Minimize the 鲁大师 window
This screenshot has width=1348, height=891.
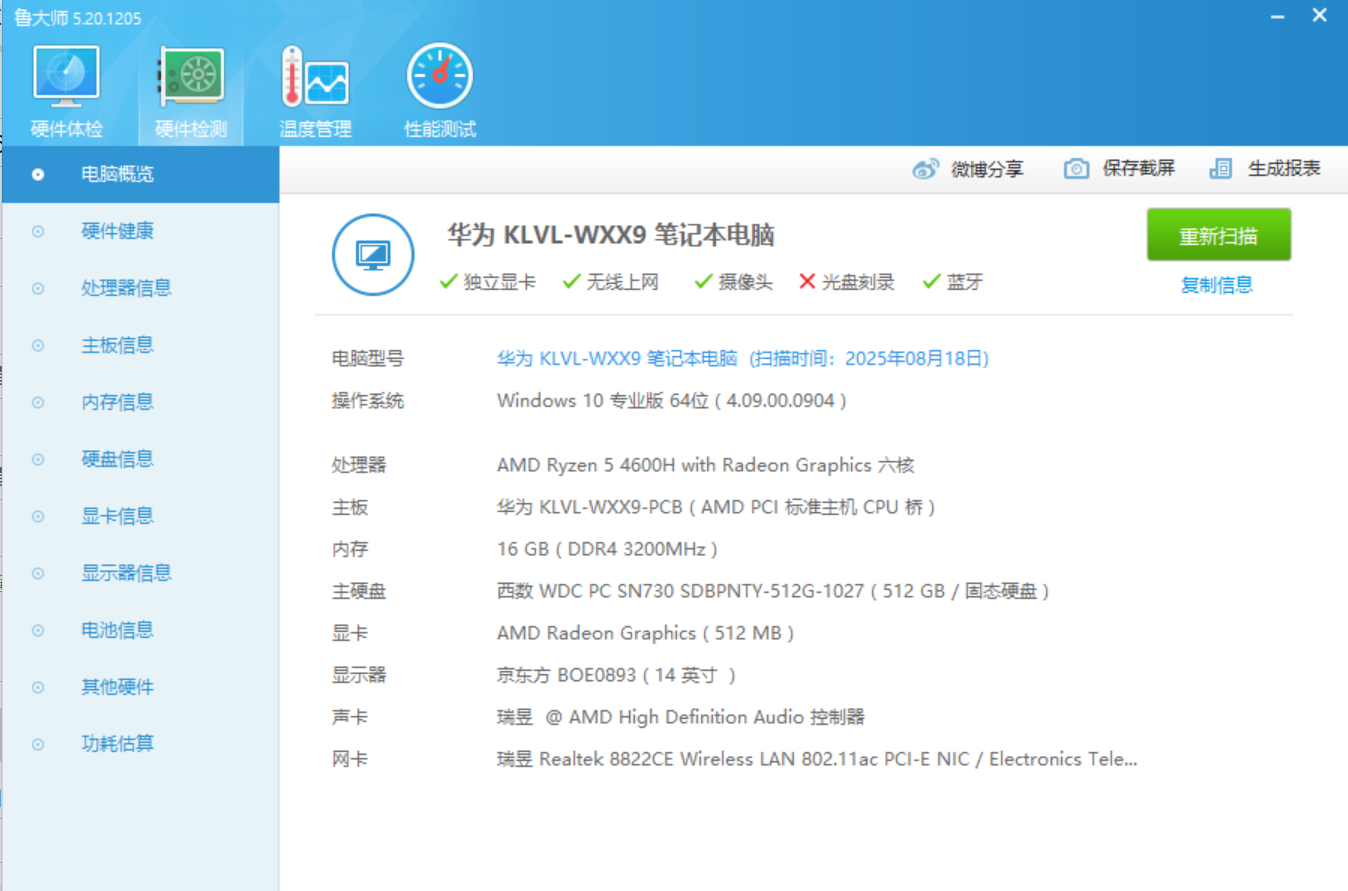(x=1277, y=17)
